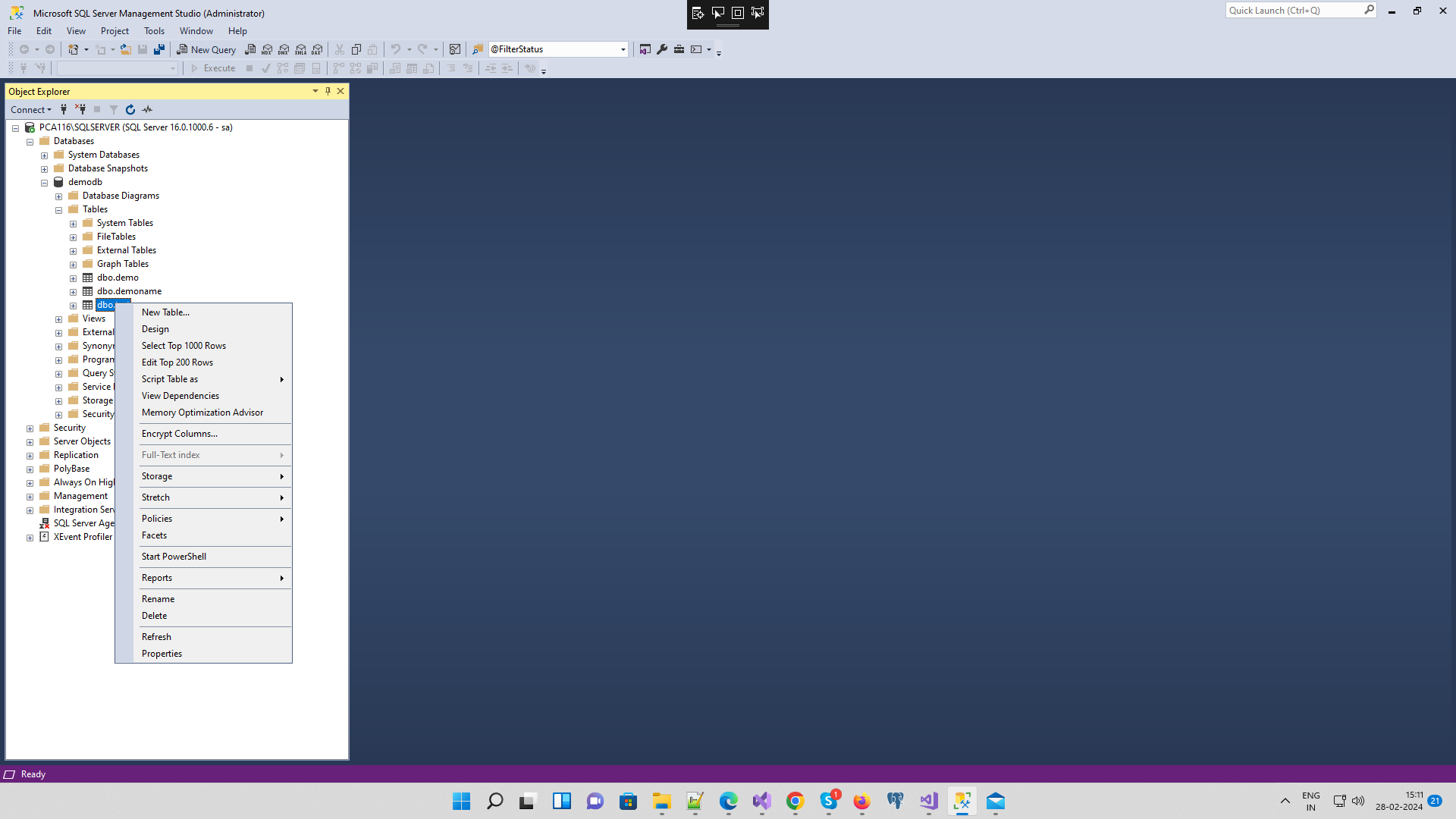Choose Design from context menu
This screenshot has width=1456, height=819.
click(x=203, y=329)
